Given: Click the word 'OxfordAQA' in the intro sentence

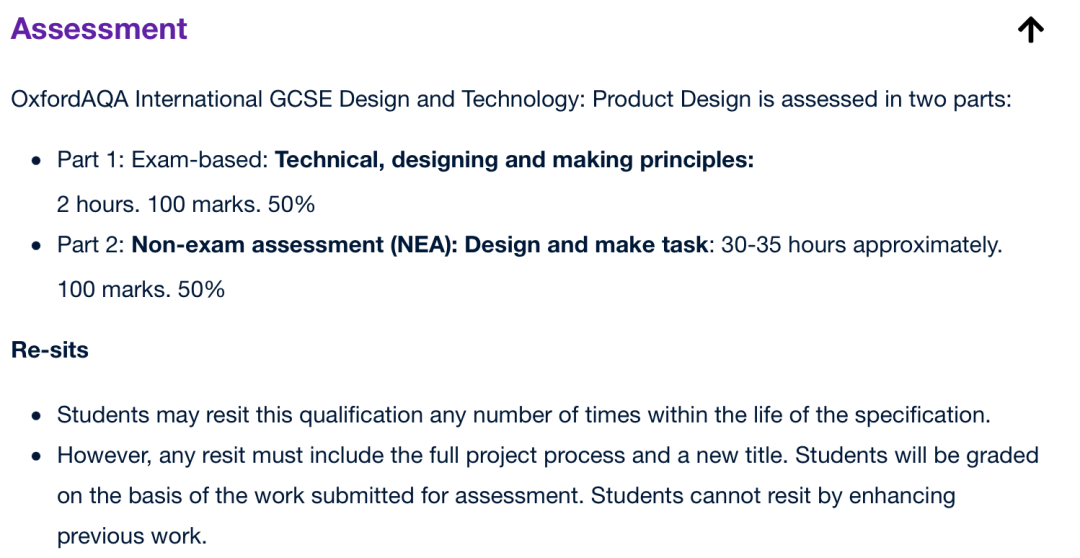Looking at the screenshot, I should point(70,100).
